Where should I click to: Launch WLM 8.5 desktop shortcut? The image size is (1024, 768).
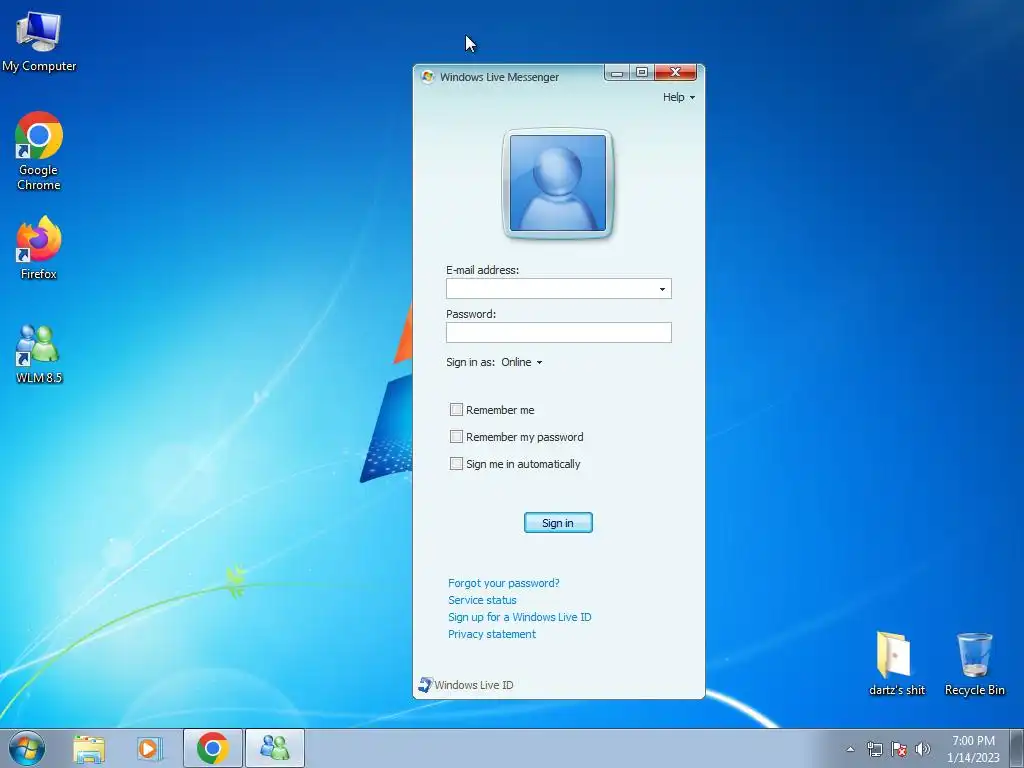[39, 353]
